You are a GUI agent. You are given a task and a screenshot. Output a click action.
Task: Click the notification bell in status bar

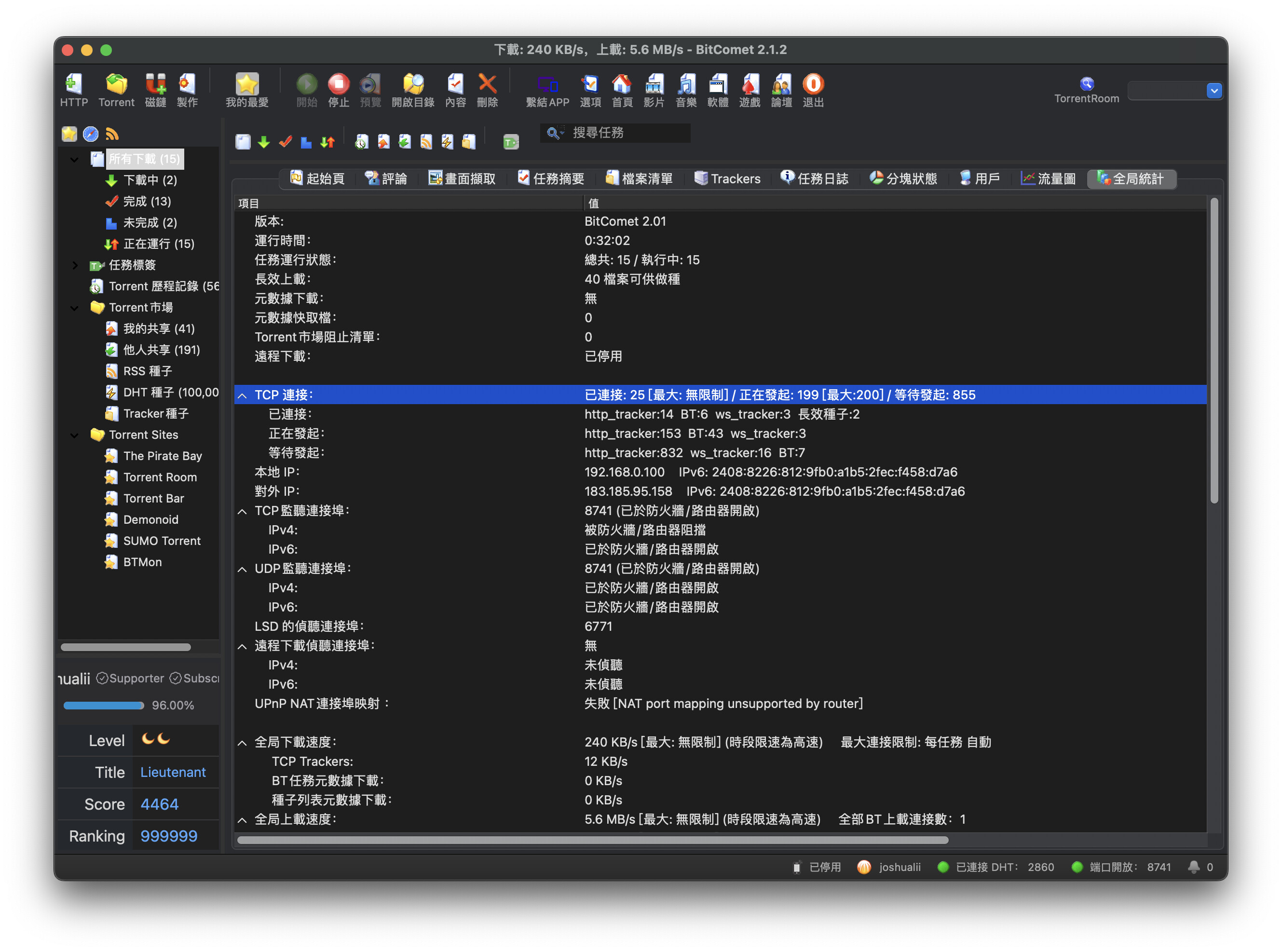point(1193,867)
